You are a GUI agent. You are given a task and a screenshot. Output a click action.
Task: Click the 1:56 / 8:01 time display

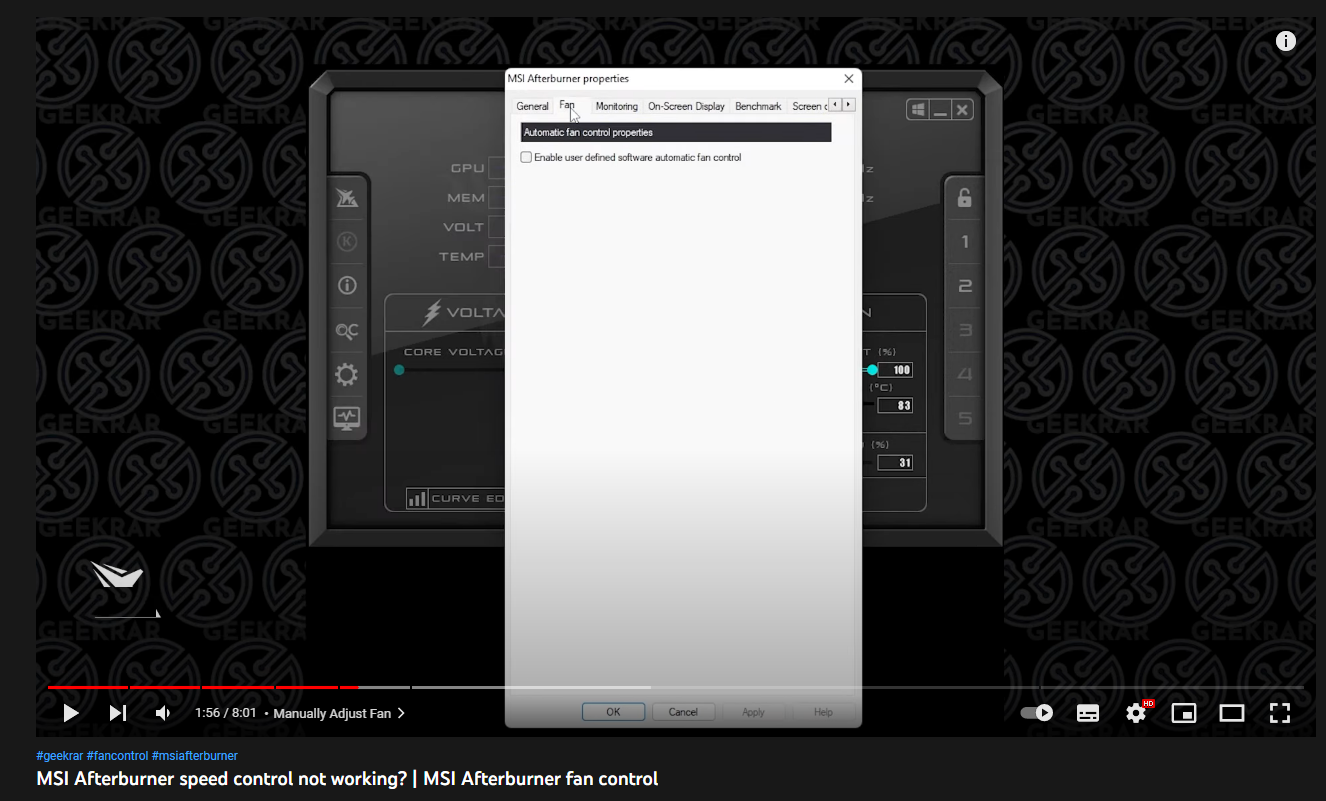coord(226,714)
